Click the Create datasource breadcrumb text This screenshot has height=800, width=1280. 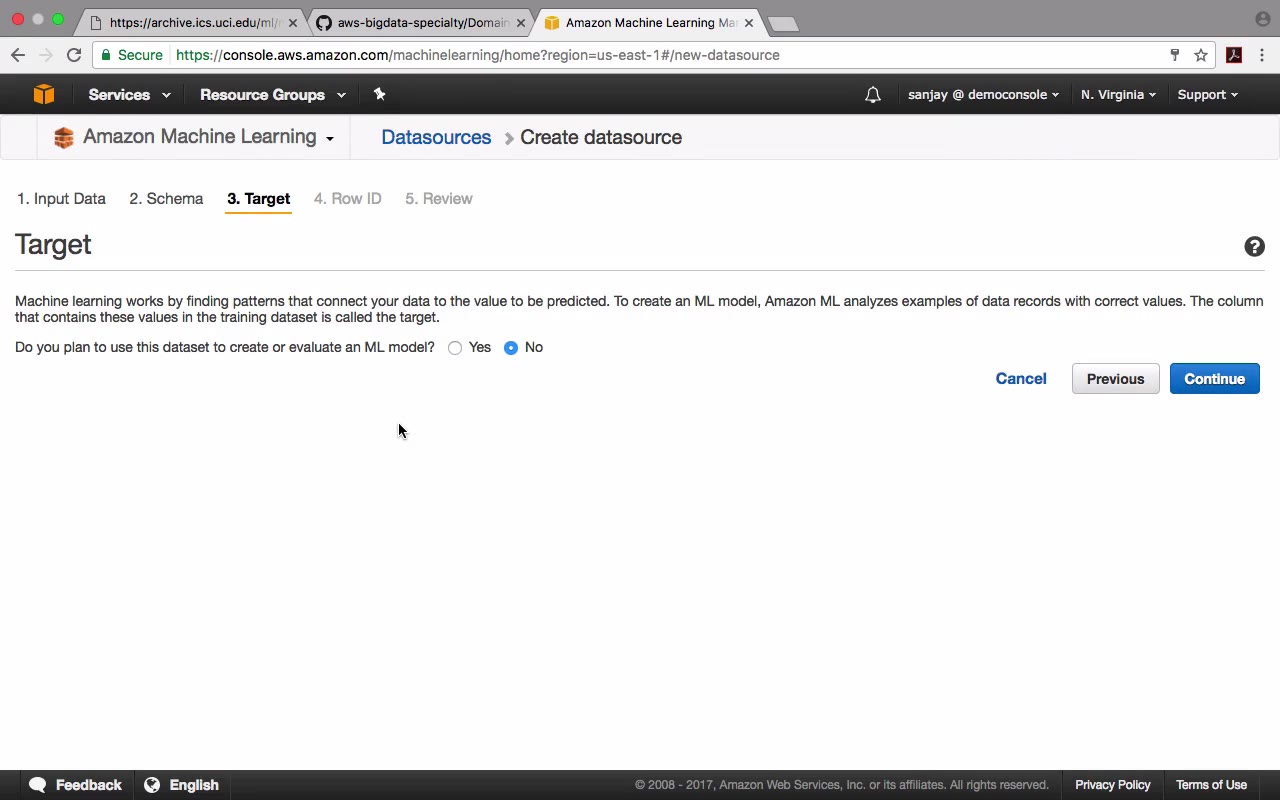pyautogui.click(x=601, y=138)
